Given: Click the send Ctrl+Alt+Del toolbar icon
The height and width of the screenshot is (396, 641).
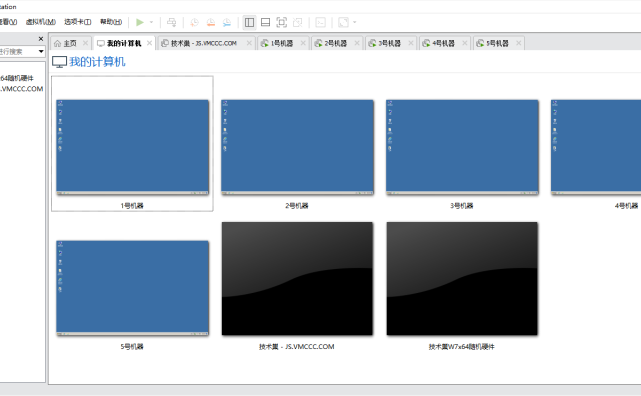Looking at the screenshot, I should pyautogui.click(x=172, y=22).
